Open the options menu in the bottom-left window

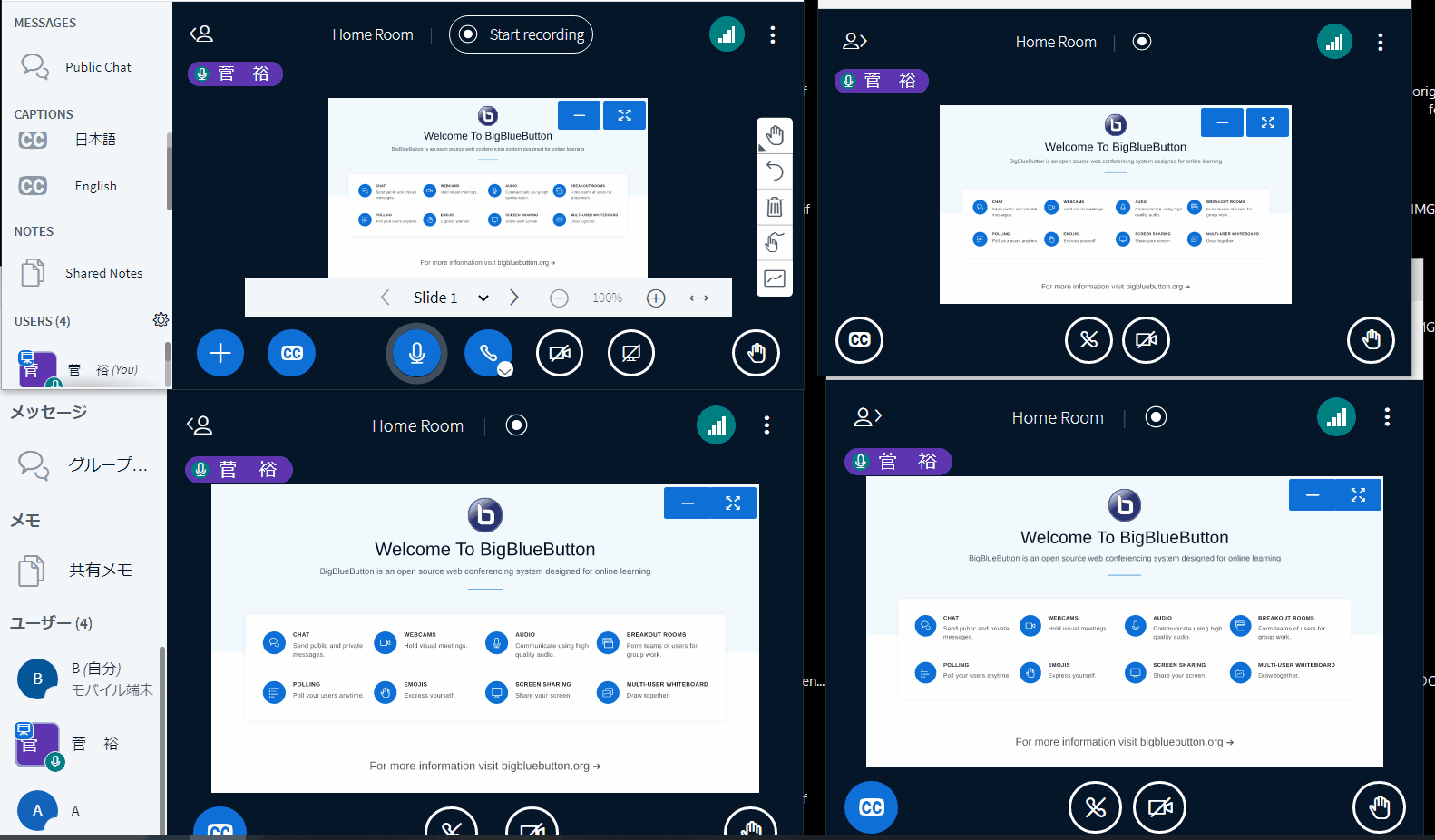(766, 425)
